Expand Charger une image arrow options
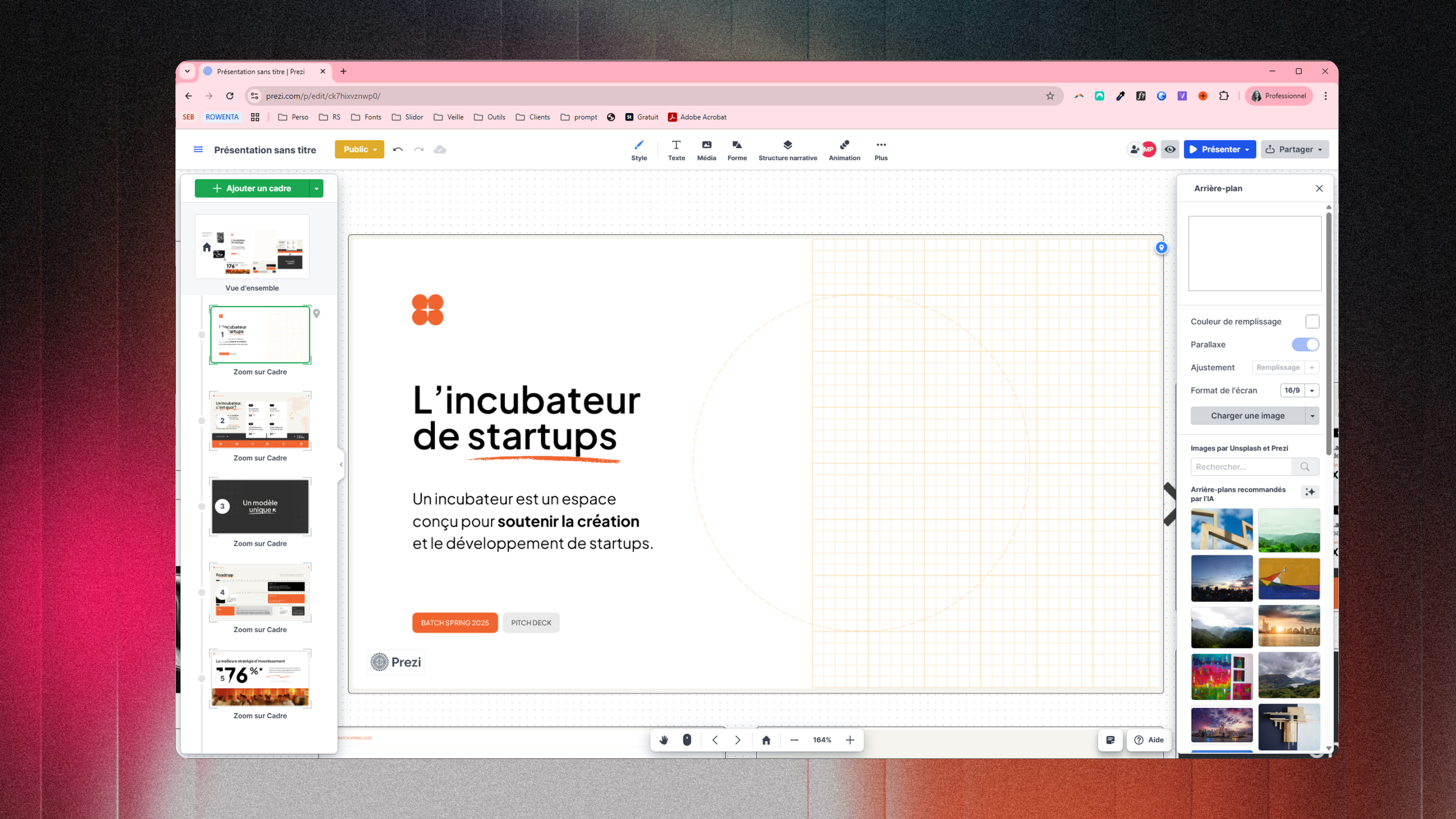Screen dimensions: 1456x819 [x=1312, y=415]
